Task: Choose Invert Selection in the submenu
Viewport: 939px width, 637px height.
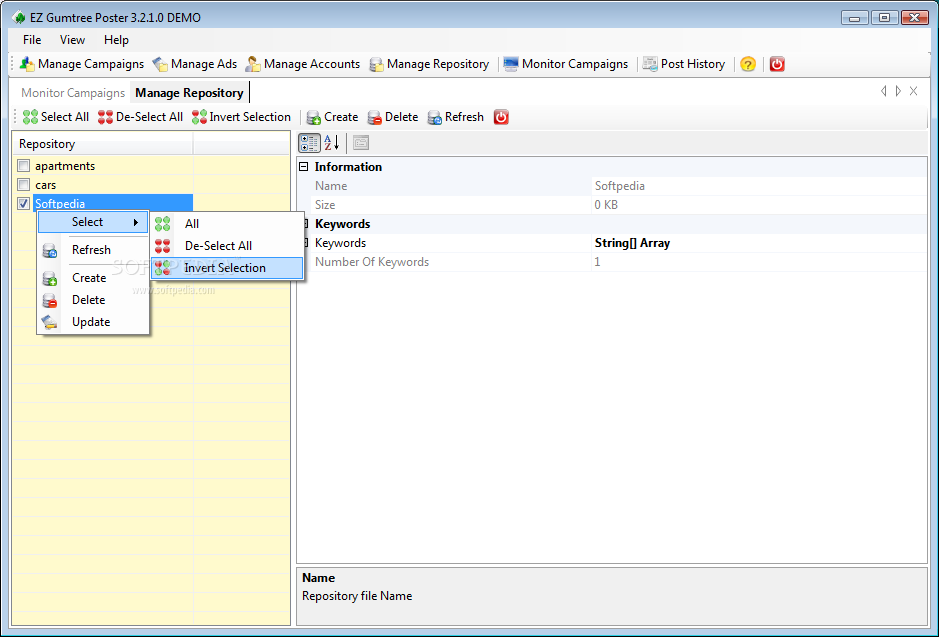Action: pos(227,268)
